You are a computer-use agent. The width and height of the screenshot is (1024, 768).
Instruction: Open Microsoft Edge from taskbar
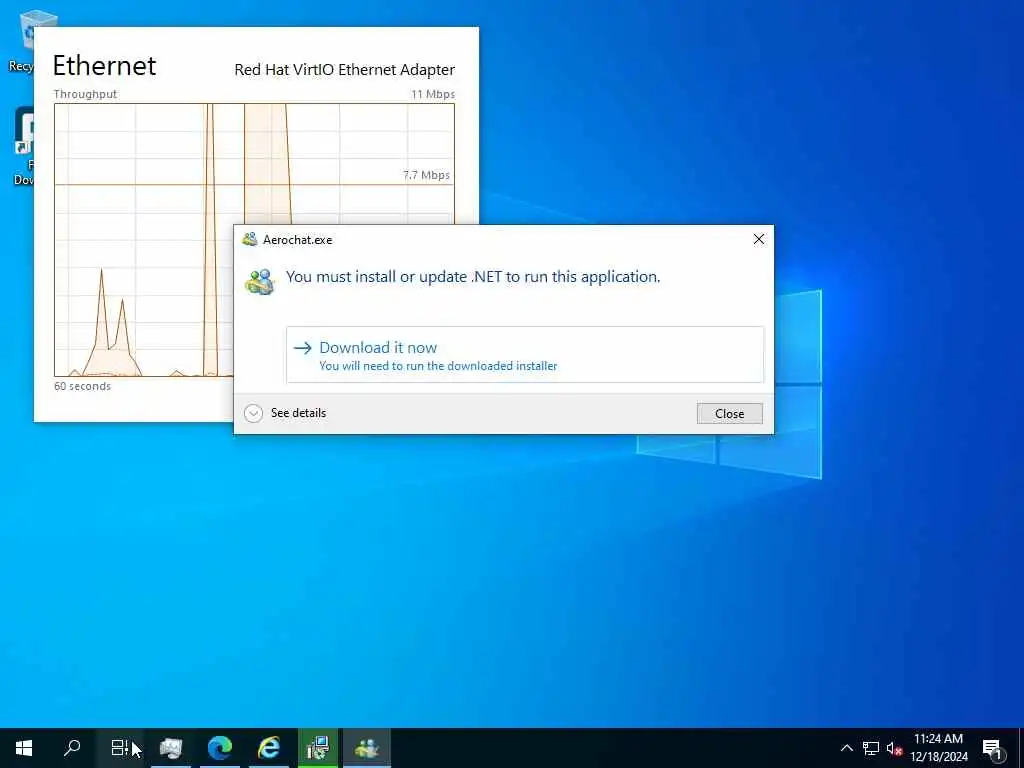coord(220,748)
